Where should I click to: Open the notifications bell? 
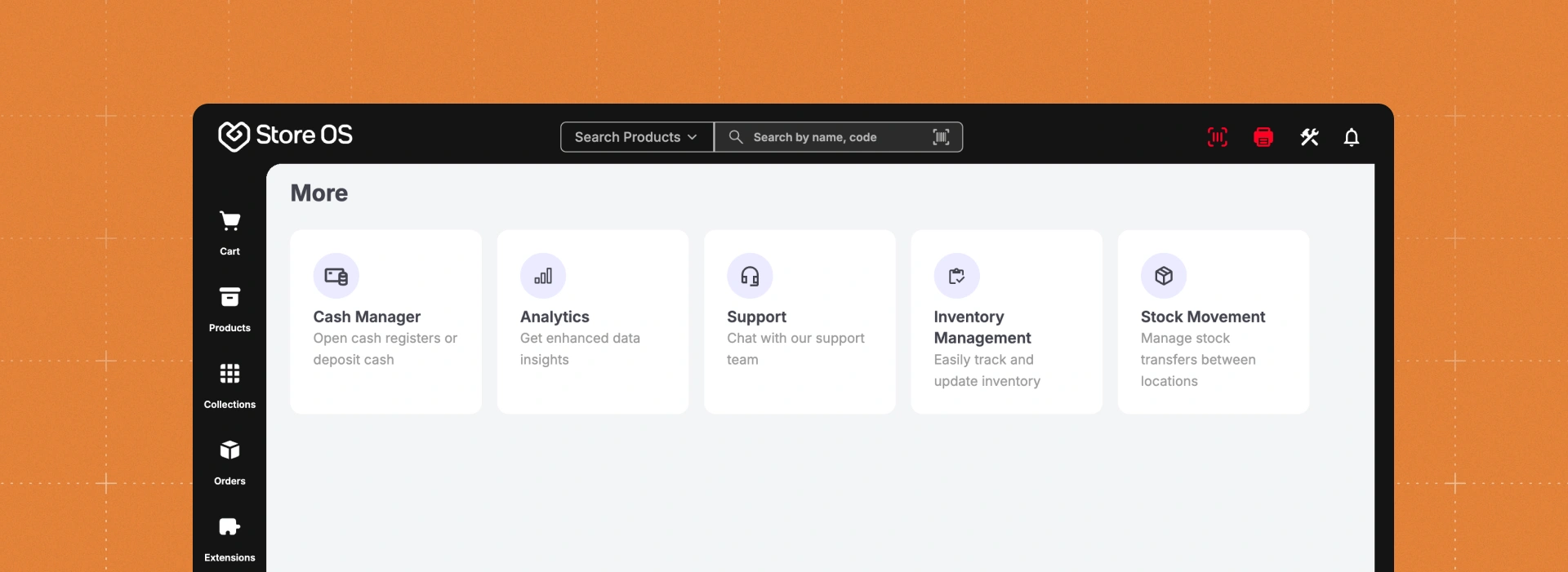click(x=1352, y=137)
